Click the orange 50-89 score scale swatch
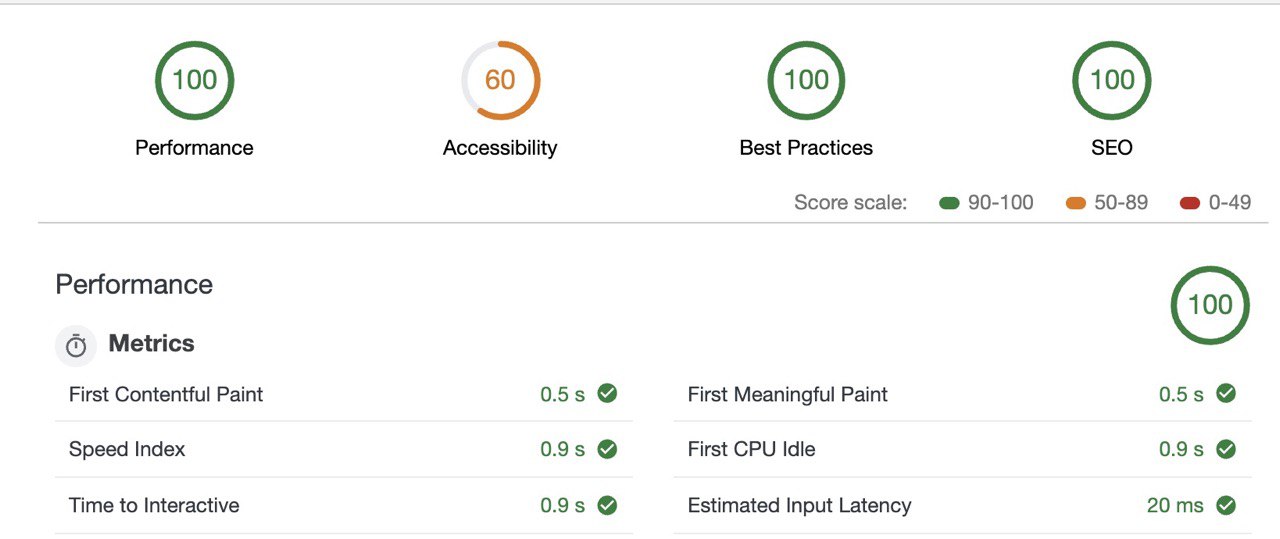 click(1076, 203)
